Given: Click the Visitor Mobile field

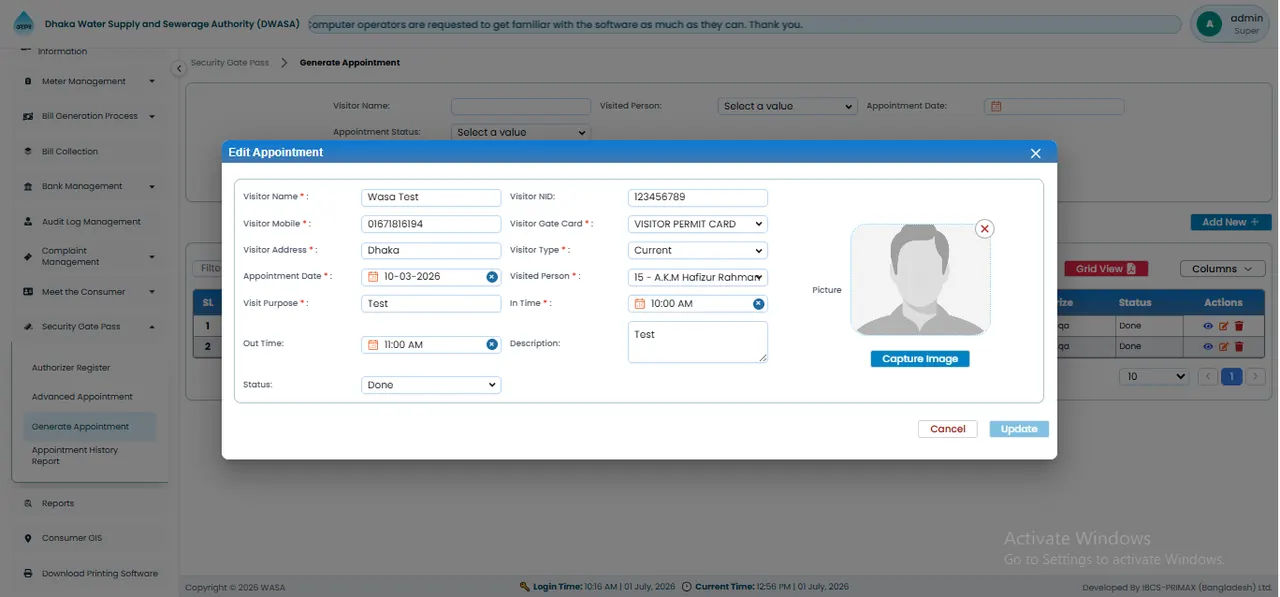Looking at the screenshot, I should (x=431, y=224).
